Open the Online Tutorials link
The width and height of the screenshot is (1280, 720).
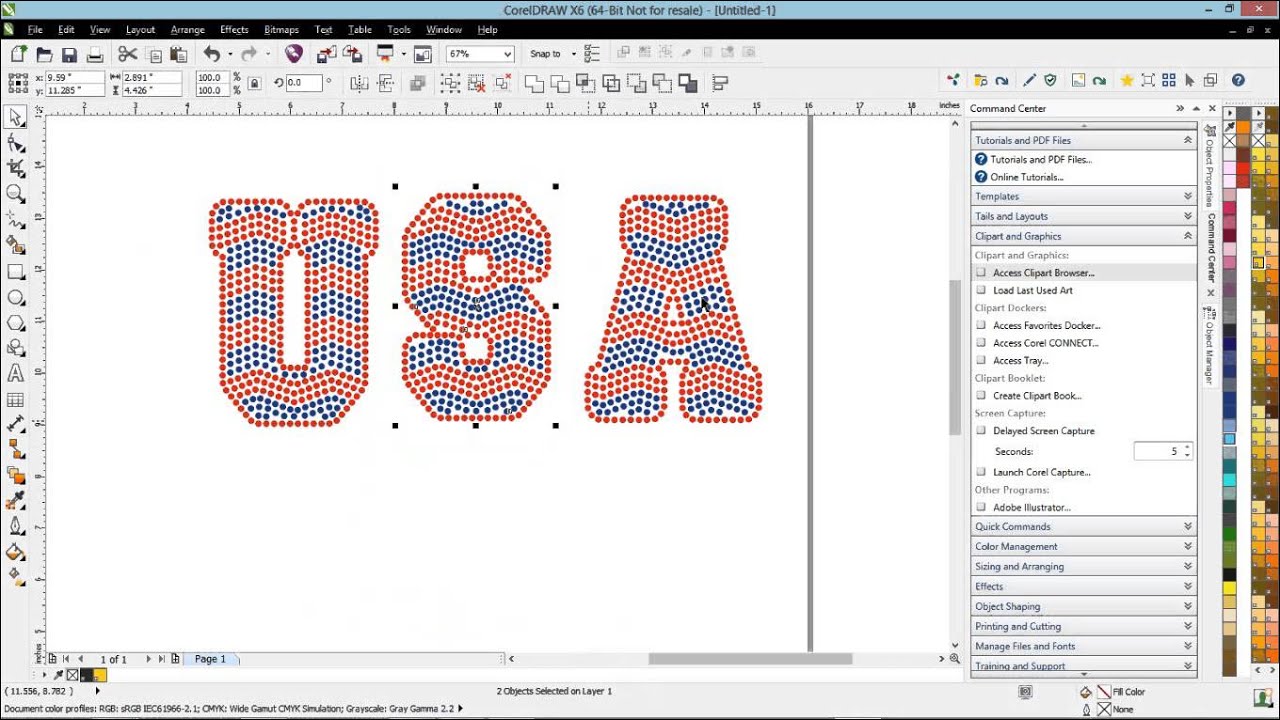pyautogui.click(x=1027, y=177)
